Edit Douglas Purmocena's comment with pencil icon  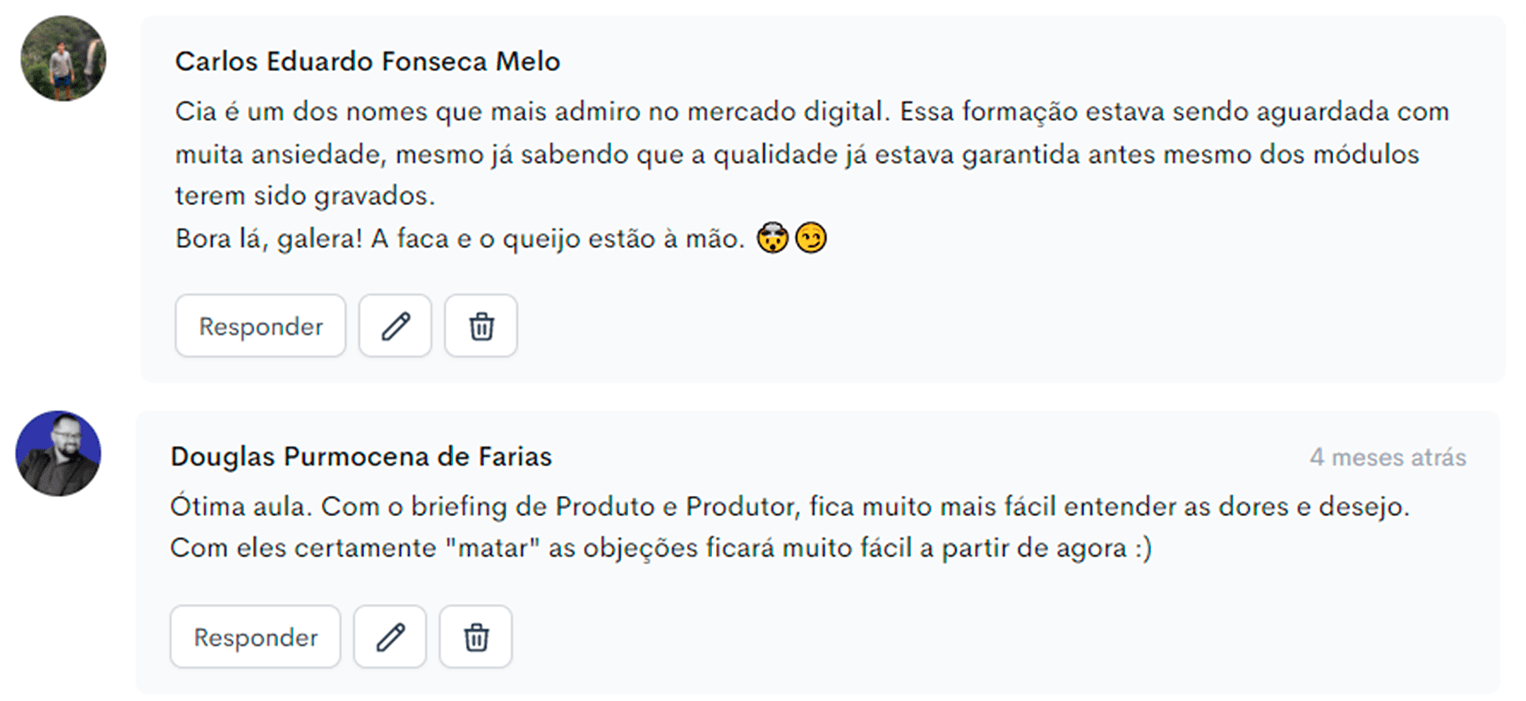click(390, 637)
